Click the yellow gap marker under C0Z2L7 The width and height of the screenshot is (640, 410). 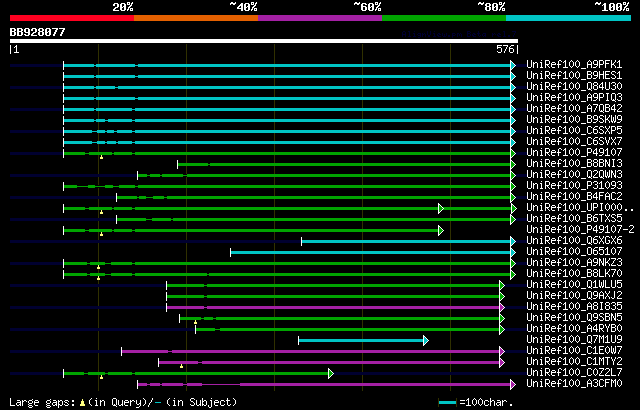click(101, 377)
